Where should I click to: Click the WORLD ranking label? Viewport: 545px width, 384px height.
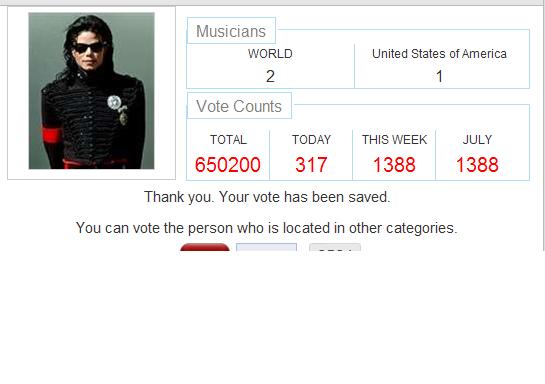tap(270, 54)
